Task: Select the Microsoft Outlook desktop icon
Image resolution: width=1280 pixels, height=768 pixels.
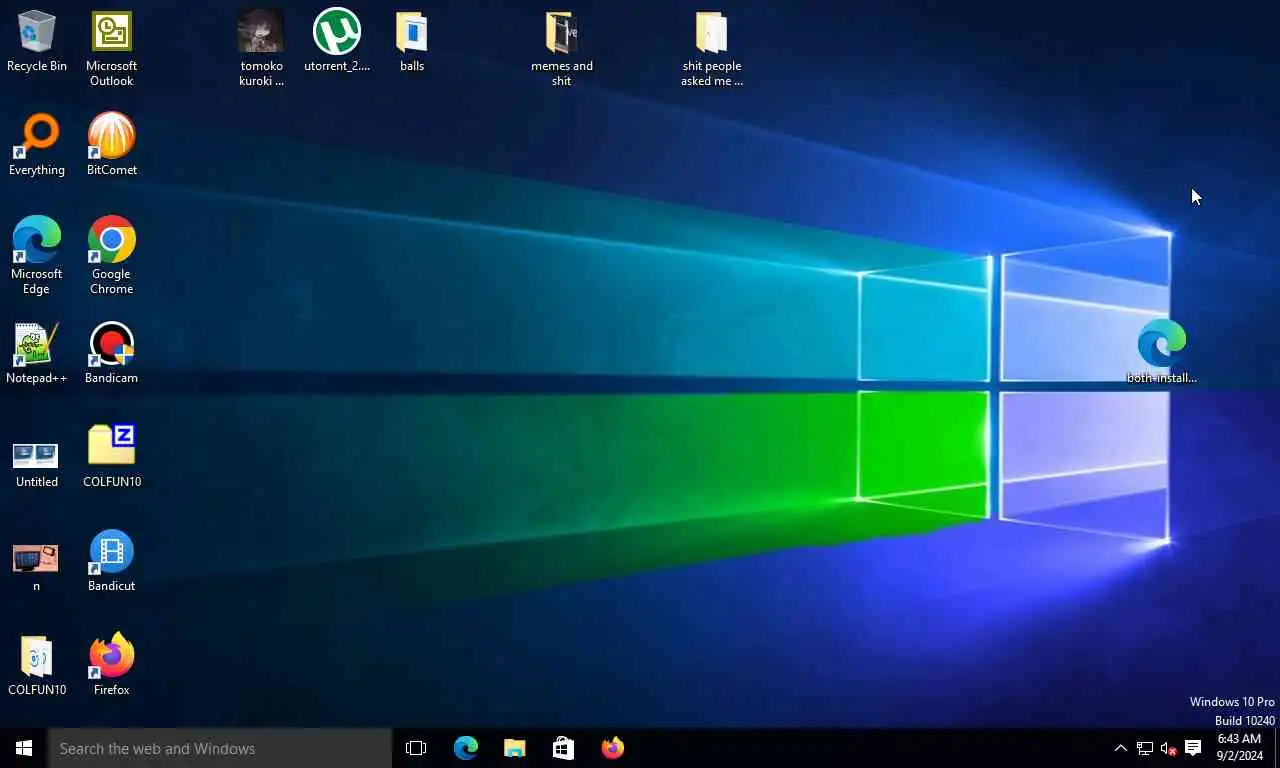Action: (111, 48)
